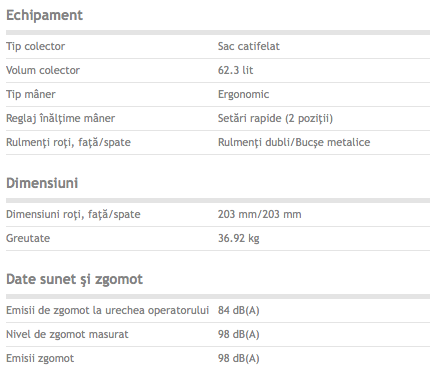The height and width of the screenshot is (369, 439).
Task: Click the Echipament section heading
Action: click(x=44, y=15)
